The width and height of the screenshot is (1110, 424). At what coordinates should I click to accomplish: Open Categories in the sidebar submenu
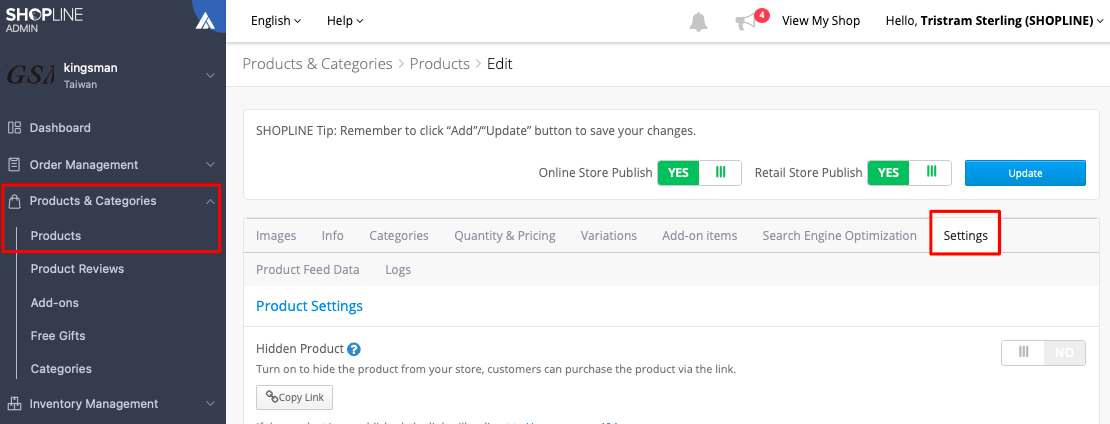[61, 369]
